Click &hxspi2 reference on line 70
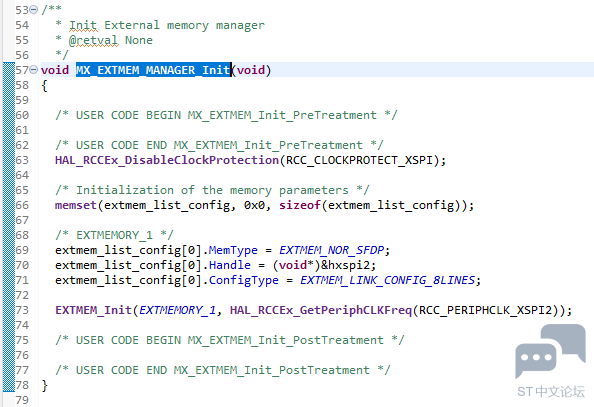This screenshot has height=407, width=594. pyautogui.click(x=345, y=265)
